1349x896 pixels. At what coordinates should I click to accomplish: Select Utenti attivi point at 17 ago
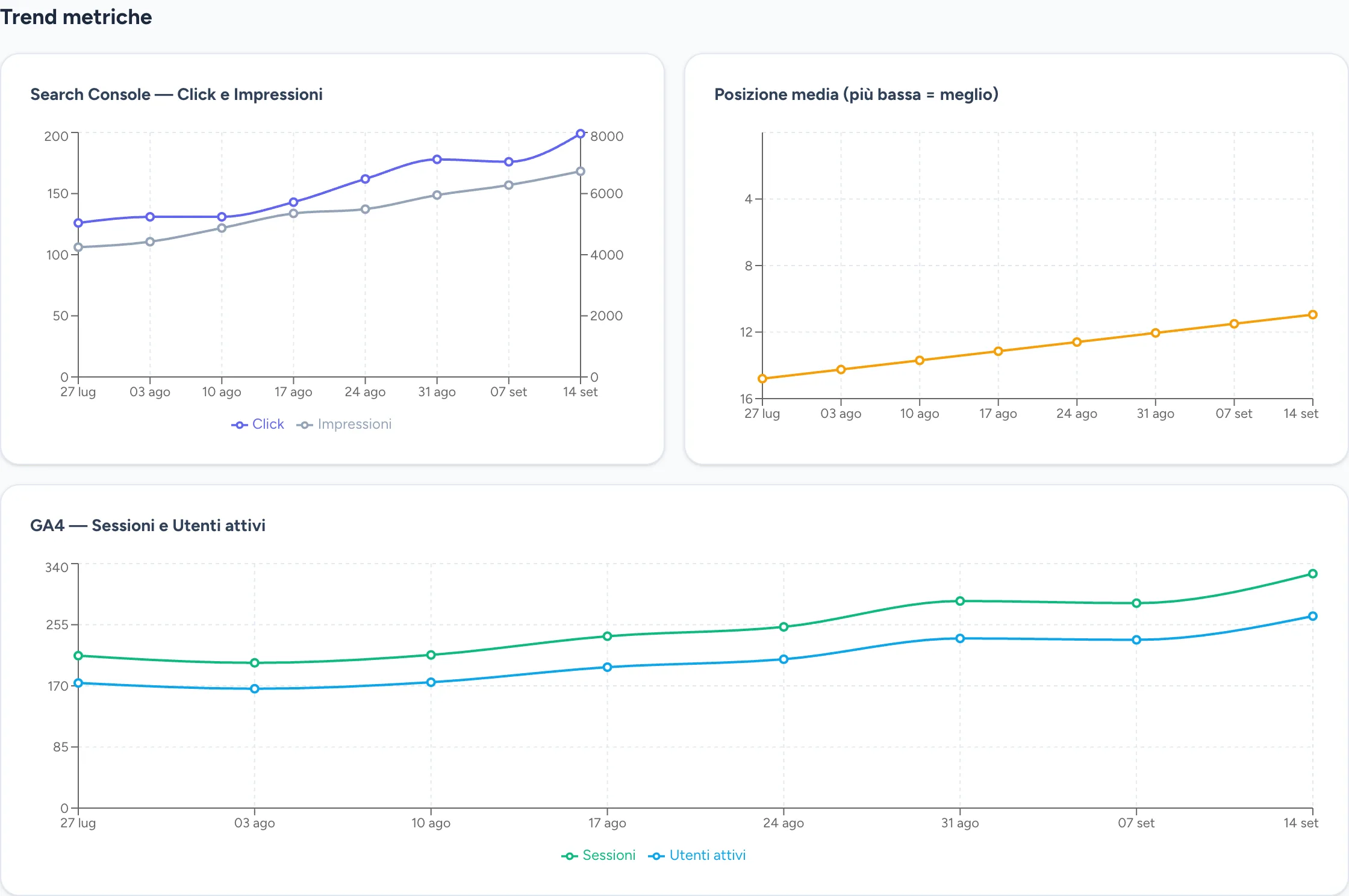[x=607, y=667]
